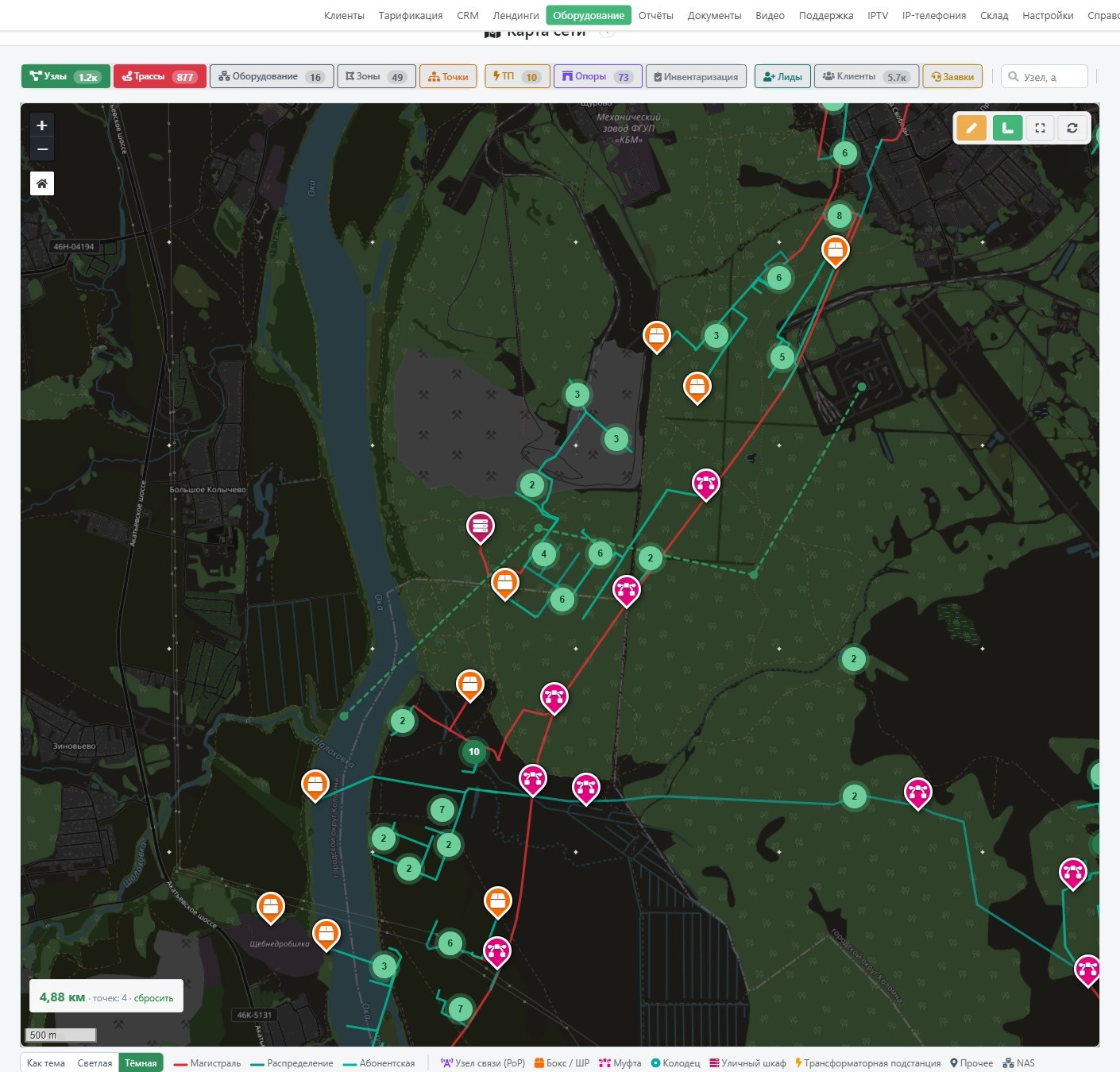Zoom out the map with the minus button
The image size is (1120, 1072).
[x=42, y=148]
